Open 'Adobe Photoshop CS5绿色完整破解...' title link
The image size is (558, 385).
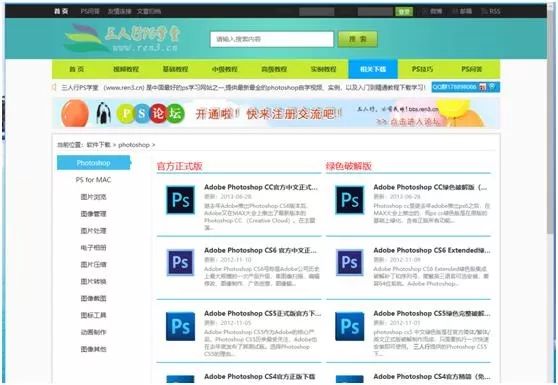pyautogui.click(x=432, y=313)
